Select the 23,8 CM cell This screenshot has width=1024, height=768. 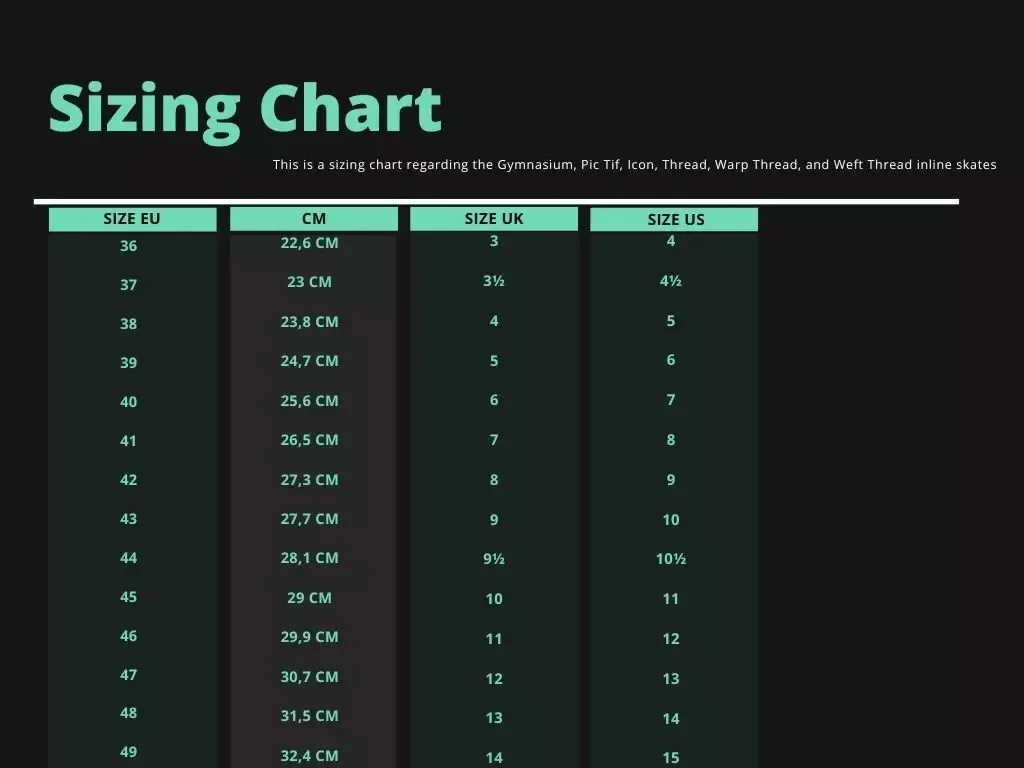click(309, 322)
